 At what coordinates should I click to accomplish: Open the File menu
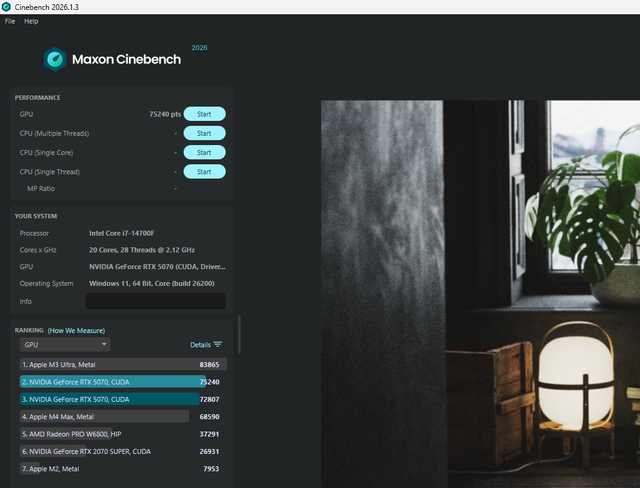(10, 21)
